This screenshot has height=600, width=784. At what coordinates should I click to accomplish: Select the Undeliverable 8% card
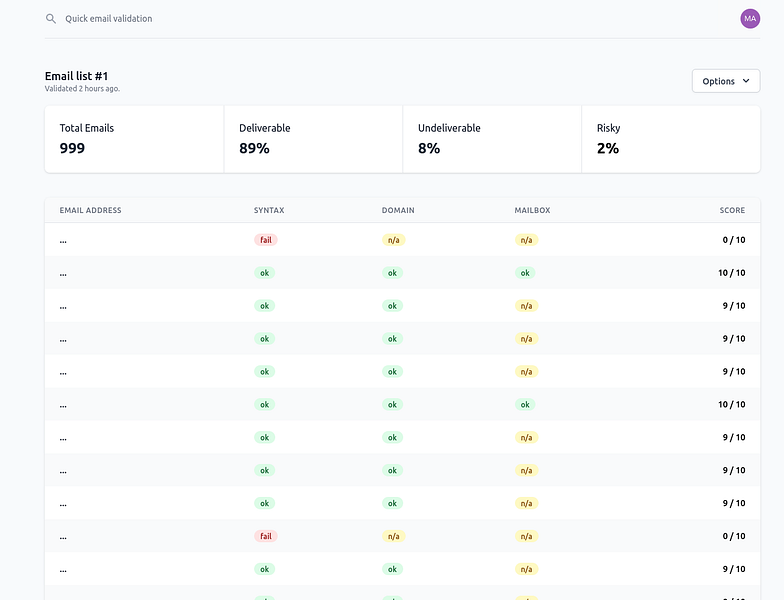pyautogui.click(x=492, y=139)
